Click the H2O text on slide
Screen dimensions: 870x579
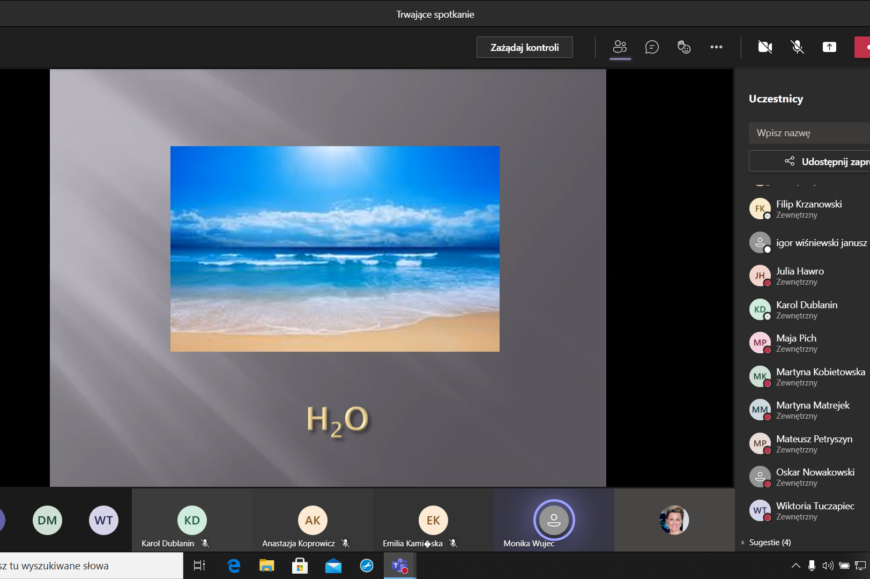click(x=337, y=421)
